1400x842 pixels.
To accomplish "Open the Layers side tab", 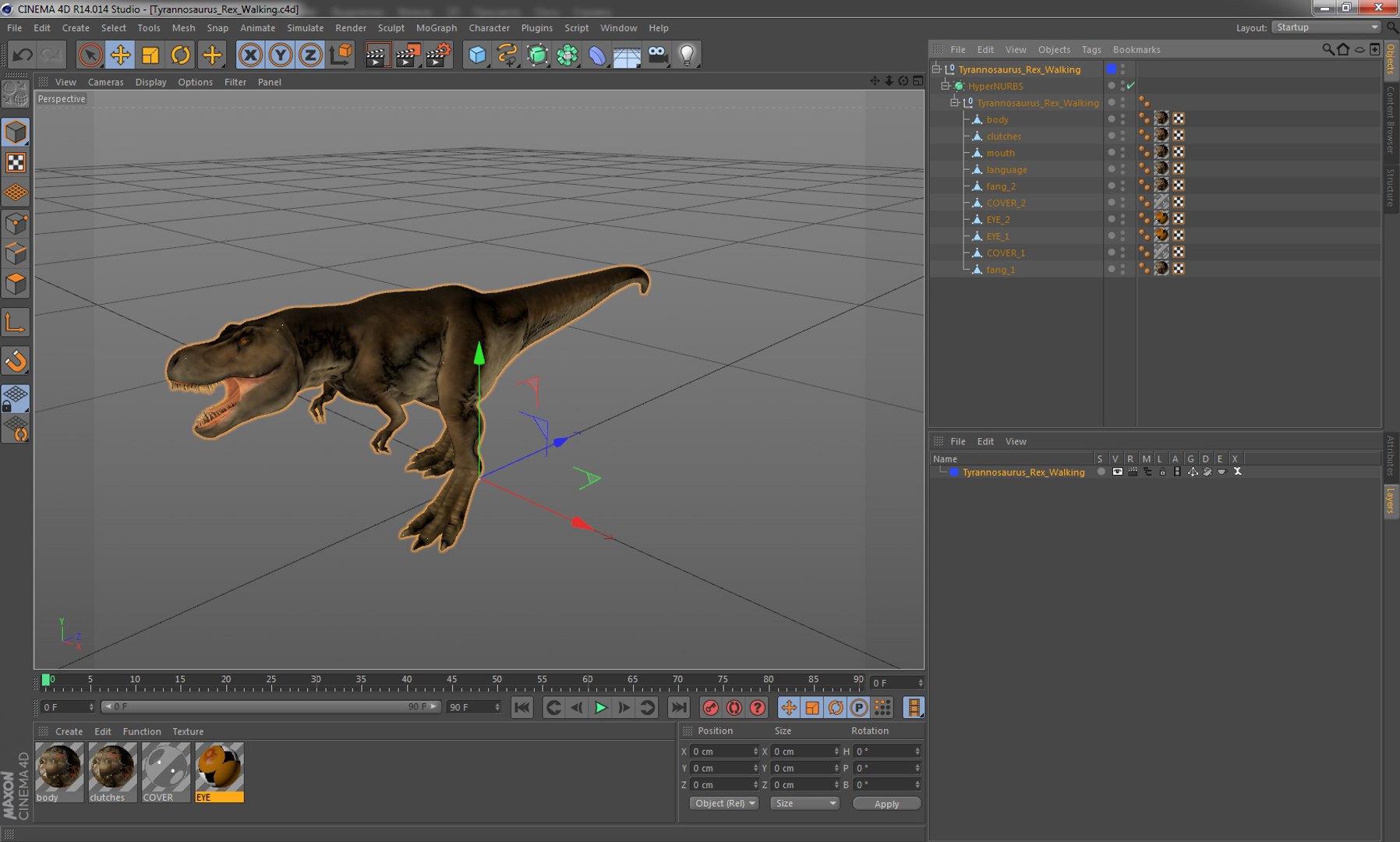I will pyautogui.click(x=1391, y=500).
